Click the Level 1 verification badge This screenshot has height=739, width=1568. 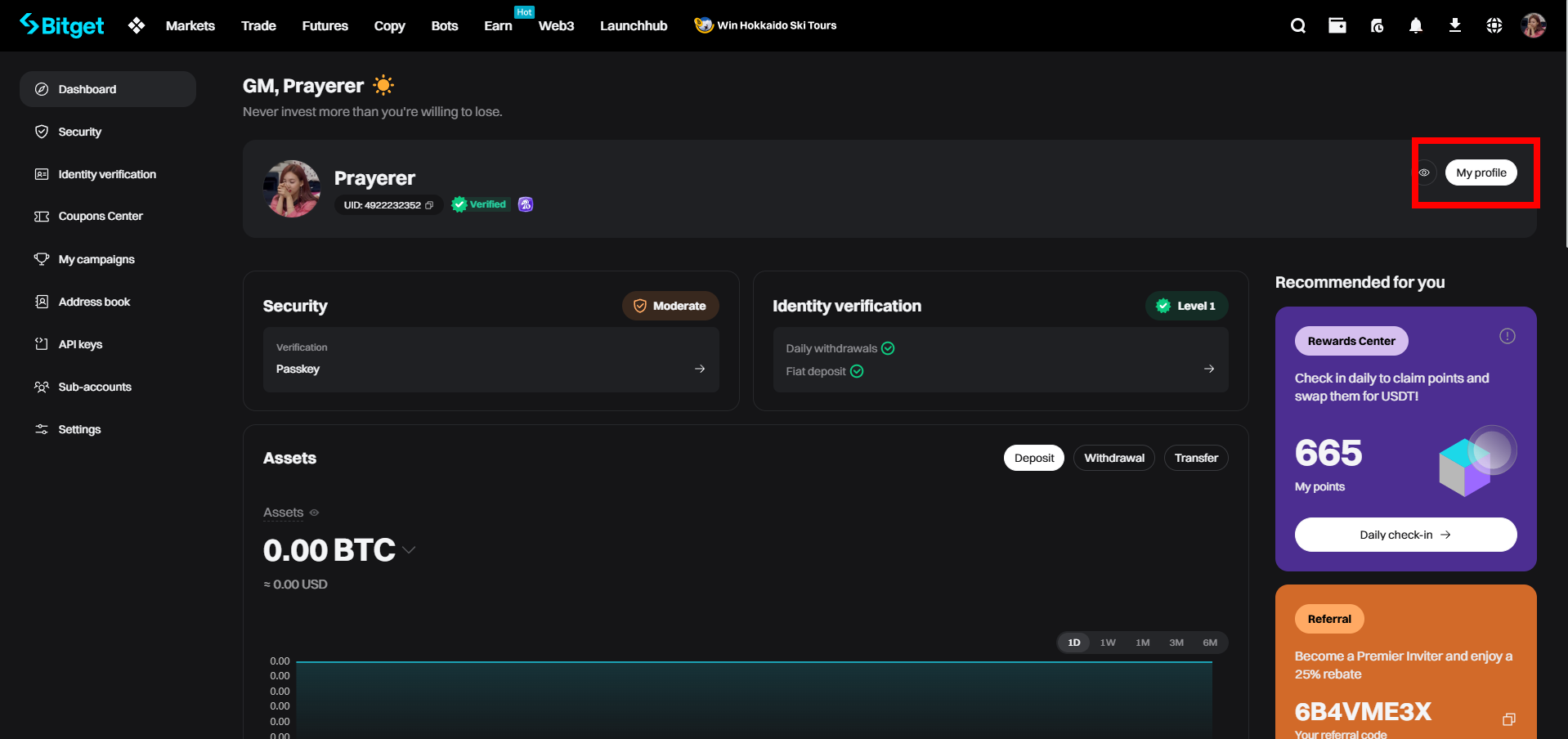[1186, 306]
